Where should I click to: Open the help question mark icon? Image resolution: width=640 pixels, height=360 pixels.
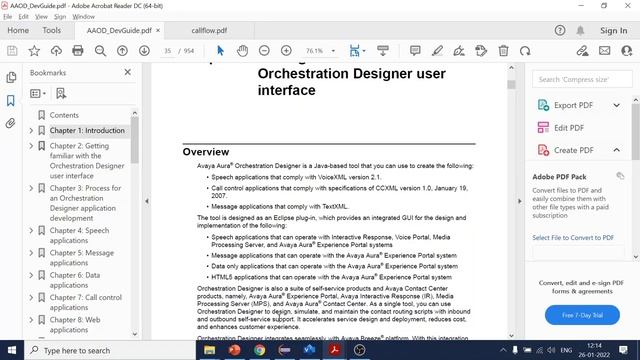560,30
